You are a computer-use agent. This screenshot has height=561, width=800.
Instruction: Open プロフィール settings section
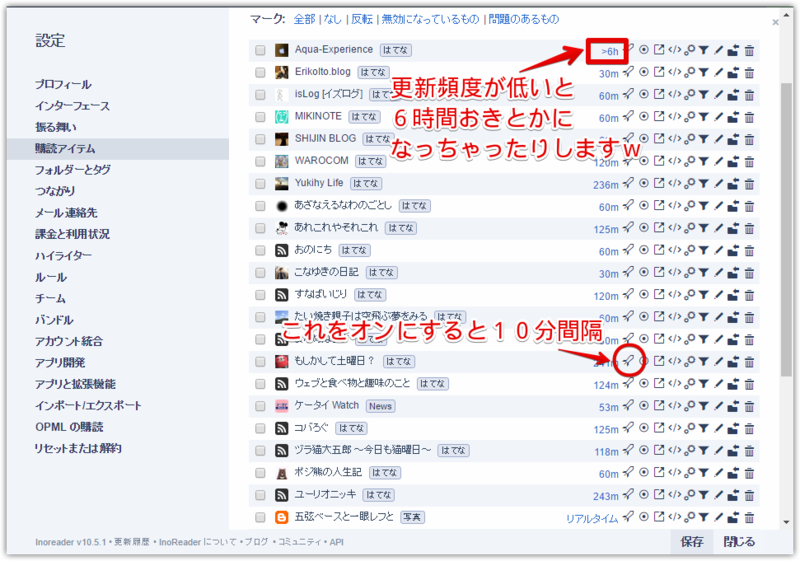pos(63,84)
